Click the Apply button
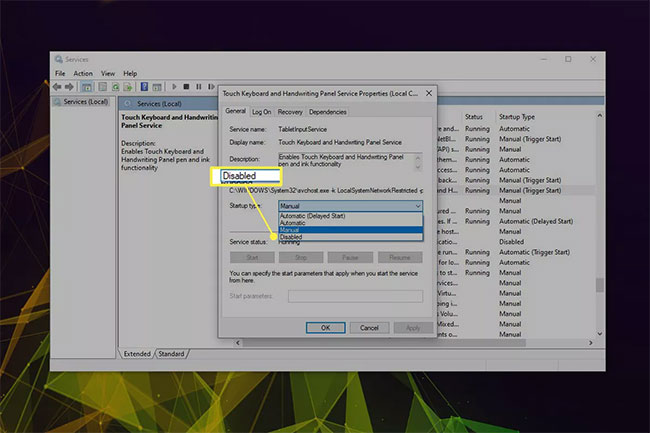Image resolution: width=650 pixels, height=433 pixels. pyautogui.click(x=413, y=328)
